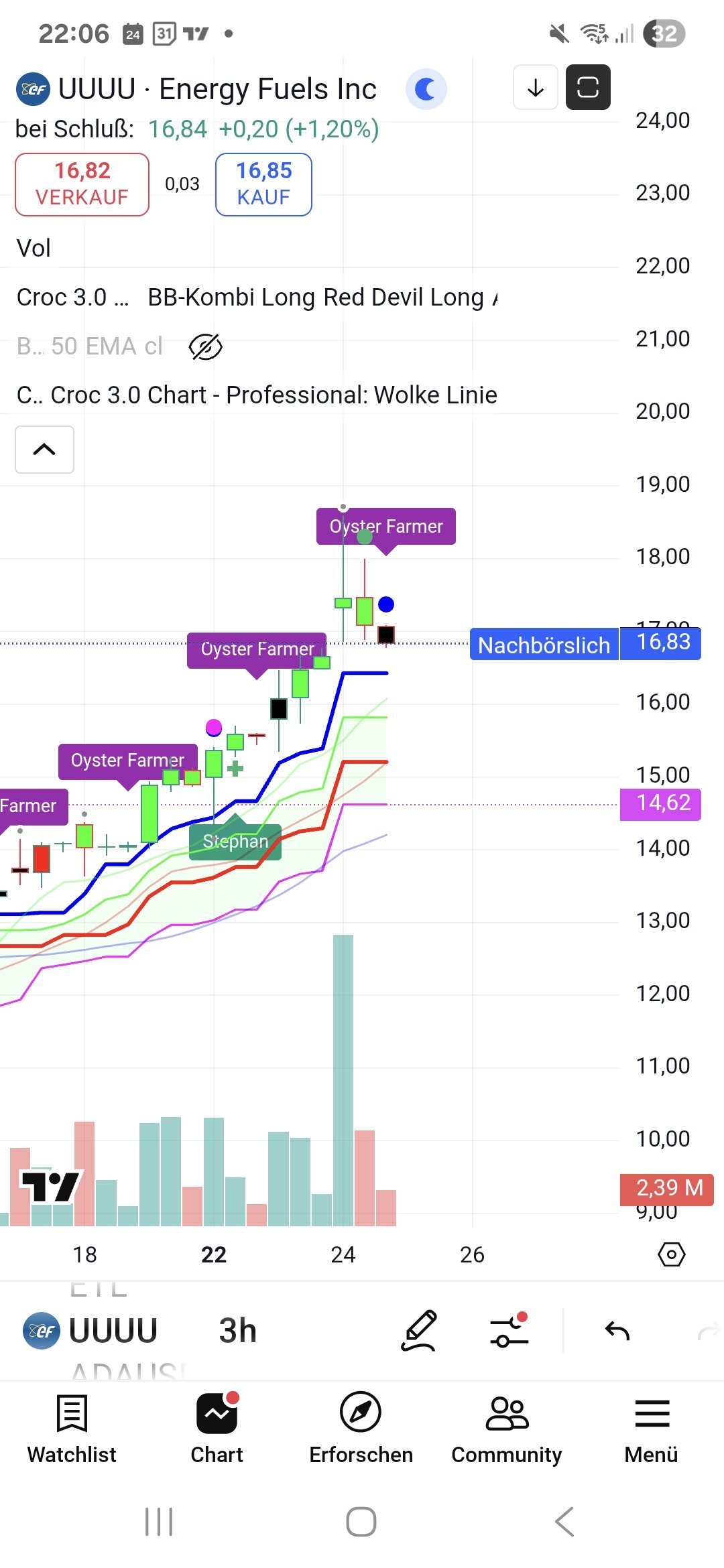Viewport: 724px width, 1568px height.
Task: Tap the Android back navigation button
Action: tap(564, 1522)
